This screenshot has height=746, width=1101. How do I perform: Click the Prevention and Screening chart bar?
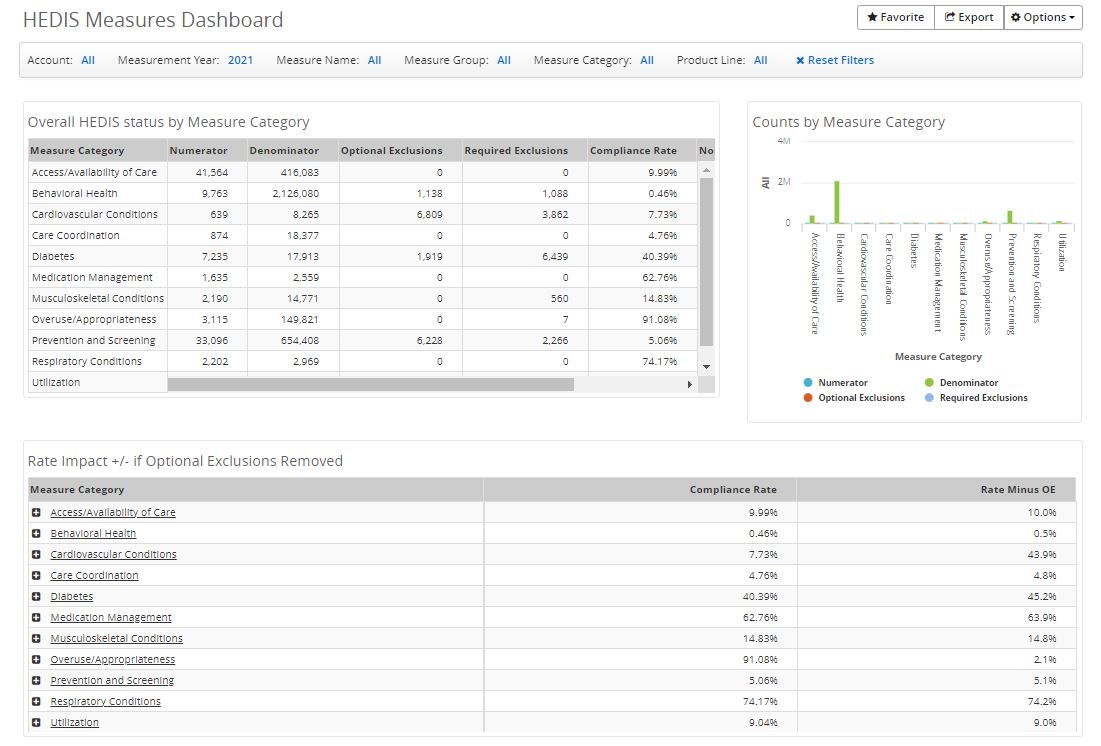pos(1010,217)
